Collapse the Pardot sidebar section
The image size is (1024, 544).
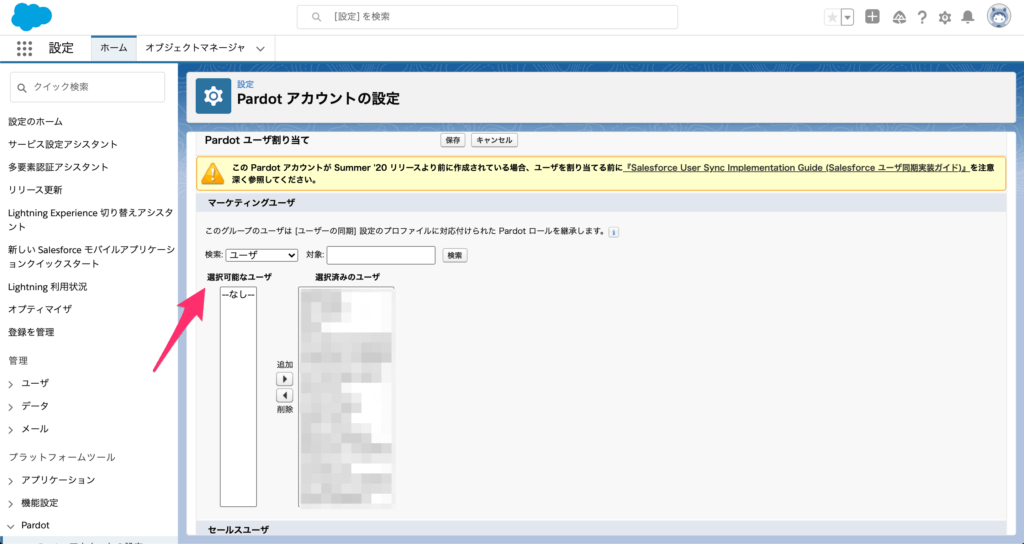click(10, 526)
